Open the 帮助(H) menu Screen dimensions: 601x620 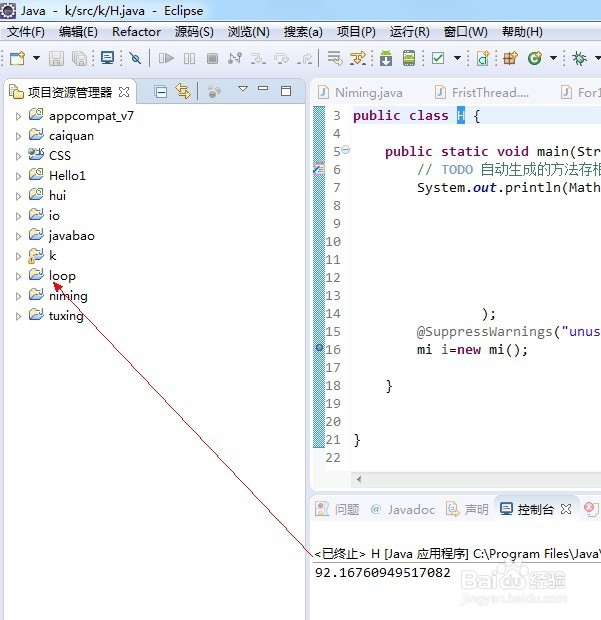(522, 32)
